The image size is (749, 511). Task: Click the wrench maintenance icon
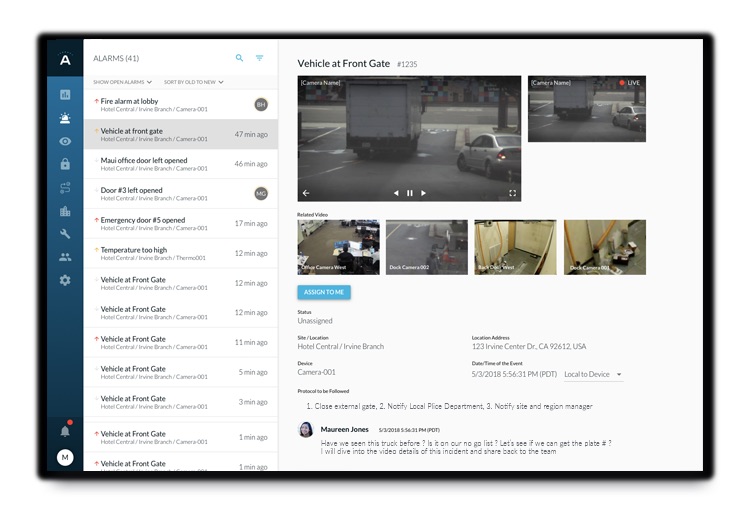pyautogui.click(x=65, y=234)
